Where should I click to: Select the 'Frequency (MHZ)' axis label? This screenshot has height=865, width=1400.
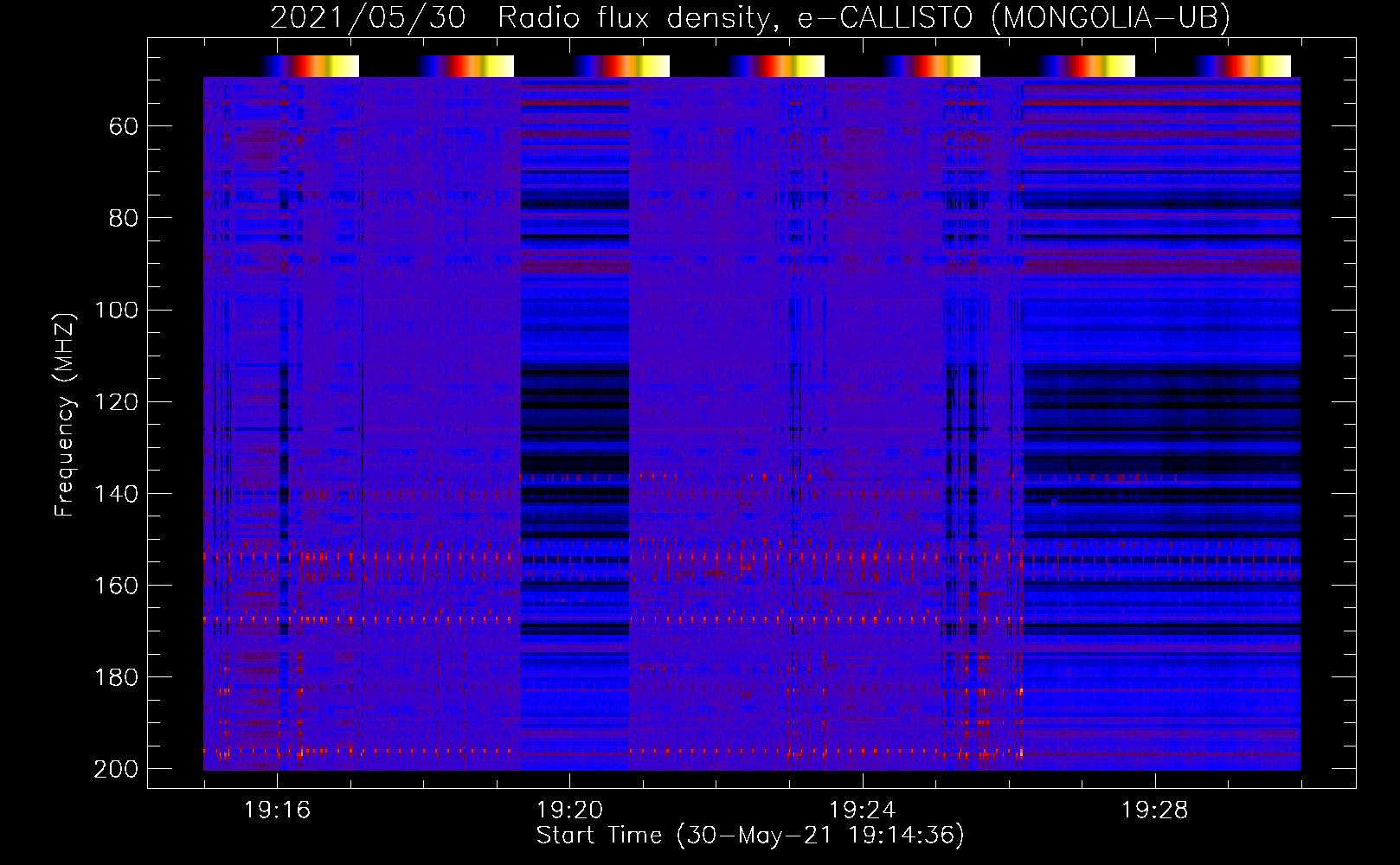[x=65, y=414]
